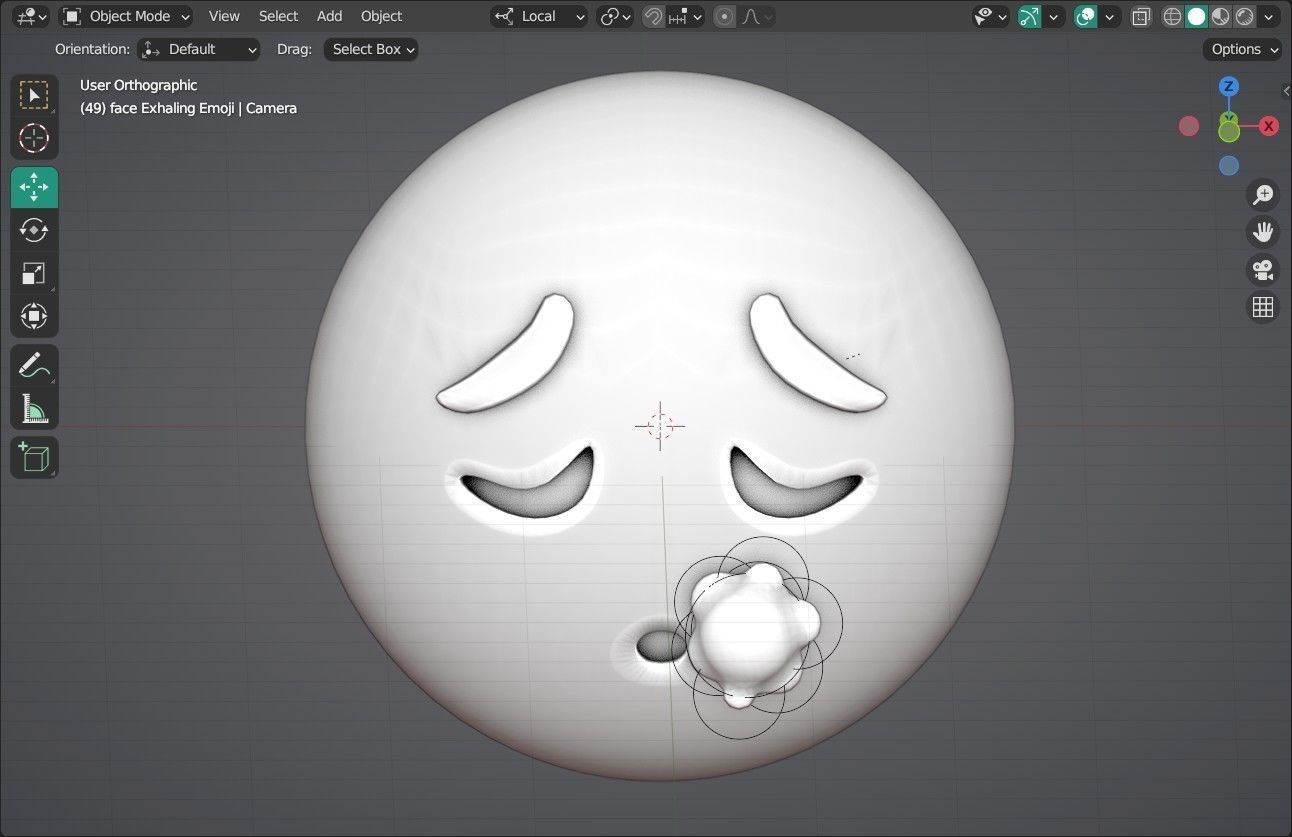Screen dimensions: 1292x837
Task: Open the Select menu
Action: click(278, 16)
